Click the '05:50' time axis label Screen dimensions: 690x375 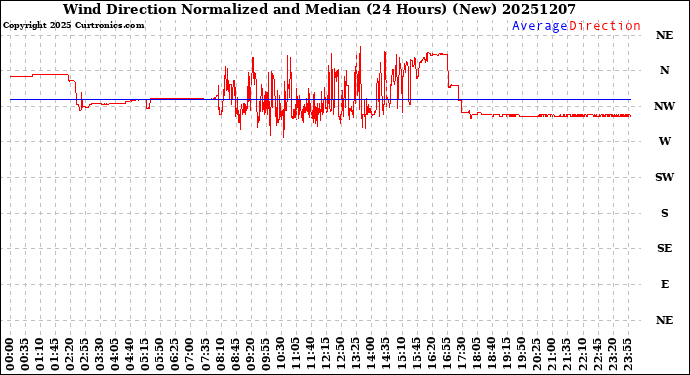159,354
